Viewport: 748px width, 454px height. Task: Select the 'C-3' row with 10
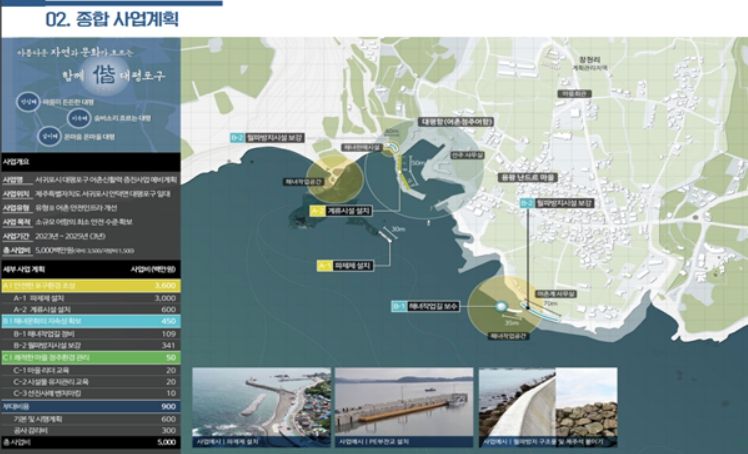click(x=91, y=393)
